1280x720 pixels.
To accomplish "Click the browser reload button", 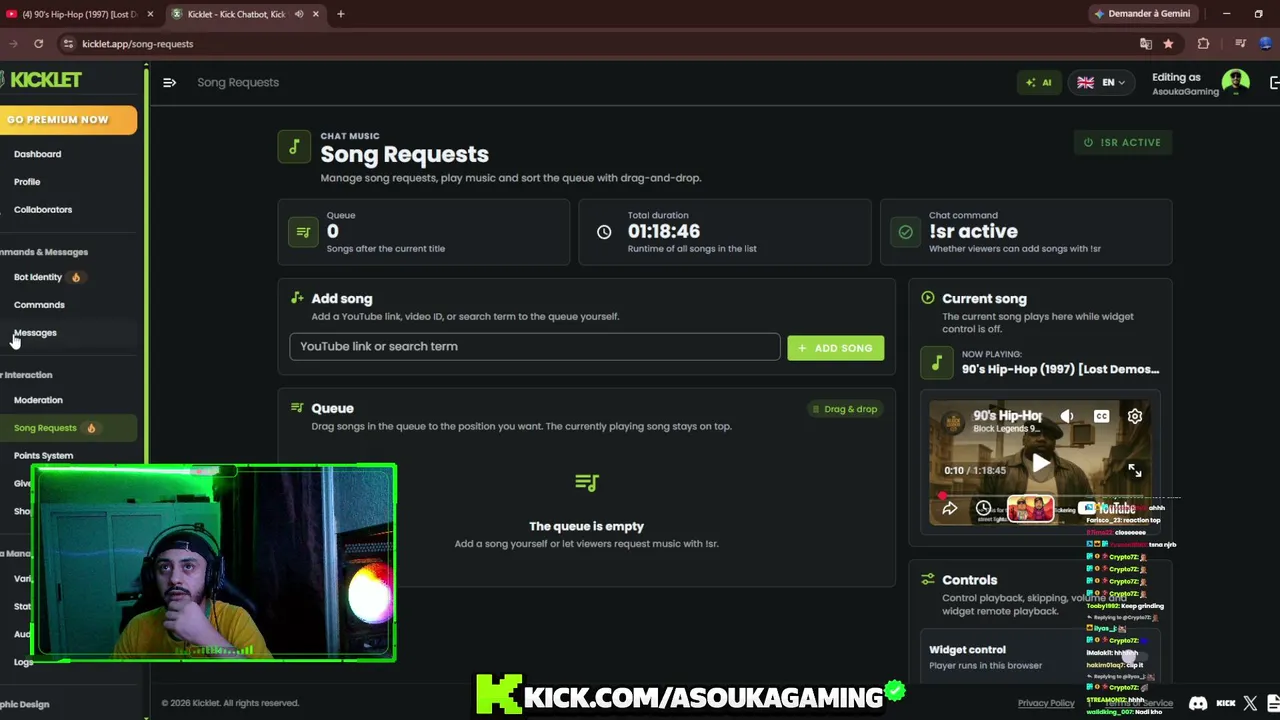I will coord(38,44).
